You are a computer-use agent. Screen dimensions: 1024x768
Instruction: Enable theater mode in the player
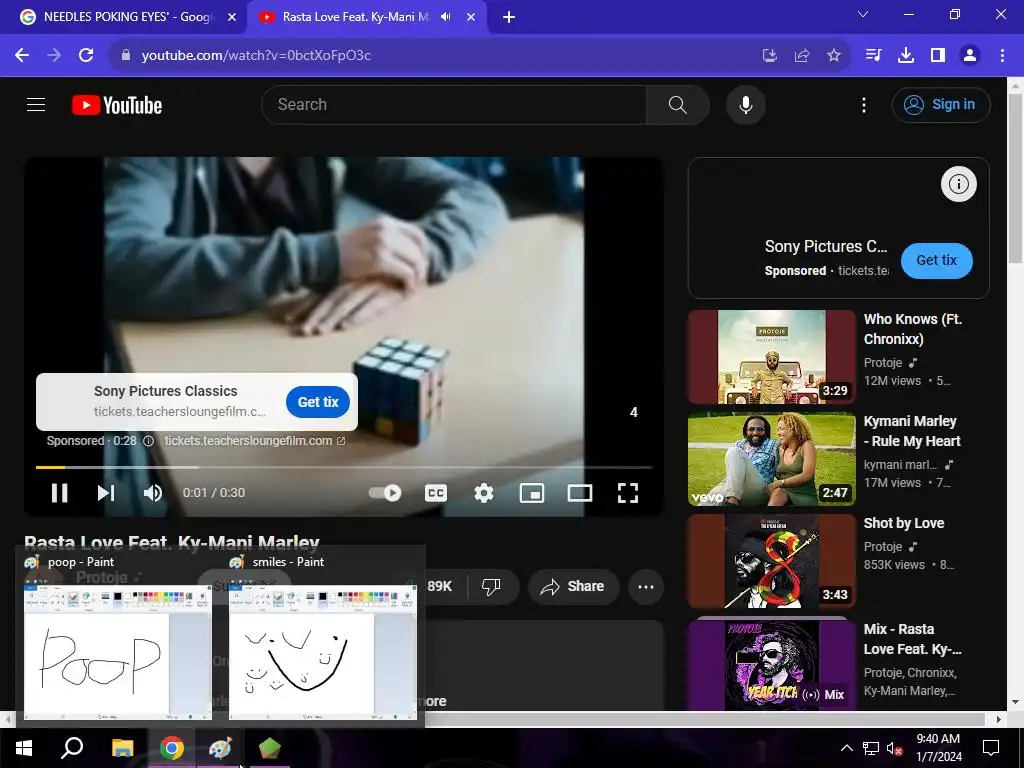coord(580,493)
